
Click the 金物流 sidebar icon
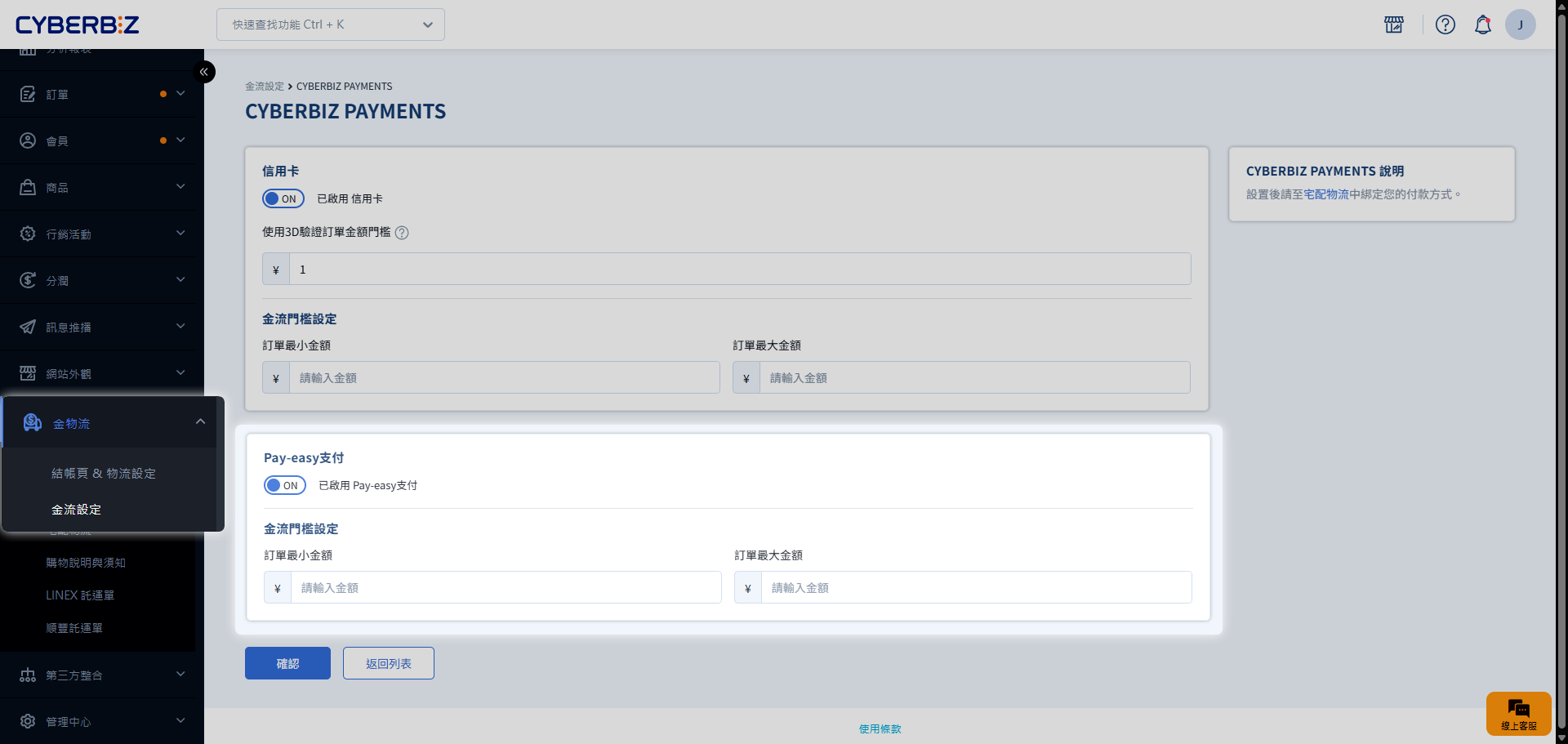pyautogui.click(x=33, y=422)
